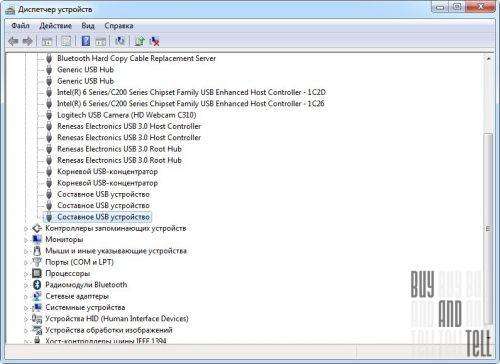
Task: Select Logitech USB Camera (HD Webcam C310)
Action: (x=127, y=115)
